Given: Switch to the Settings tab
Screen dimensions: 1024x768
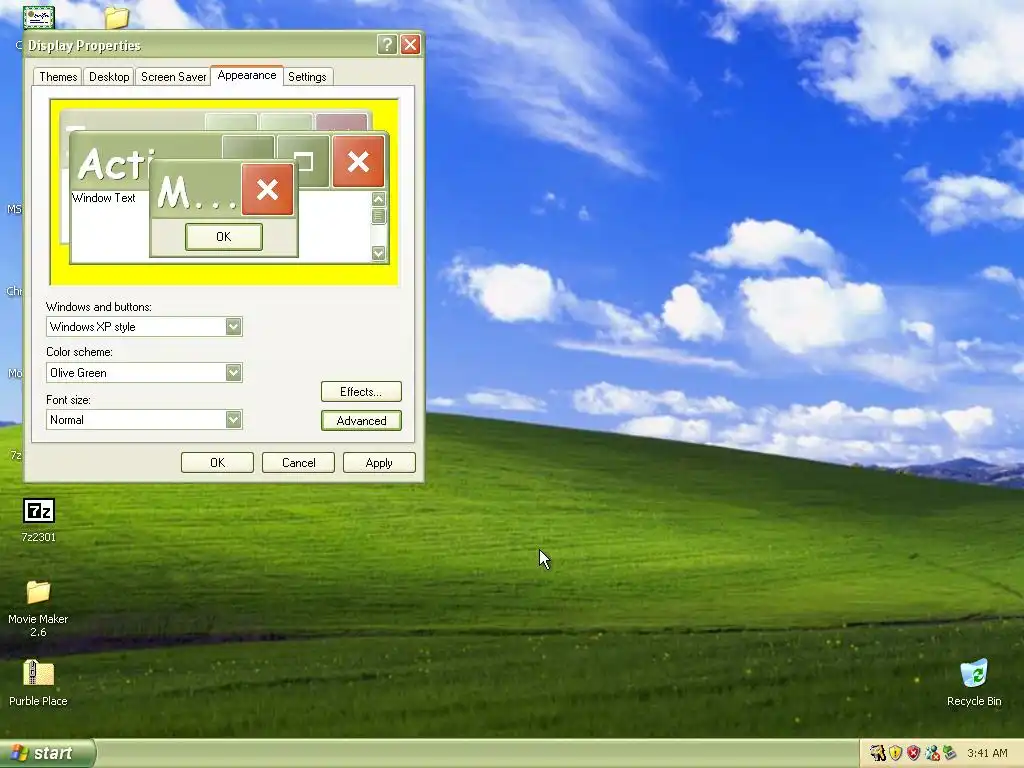Looking at the screenshot, I should [x=307, y=77].
